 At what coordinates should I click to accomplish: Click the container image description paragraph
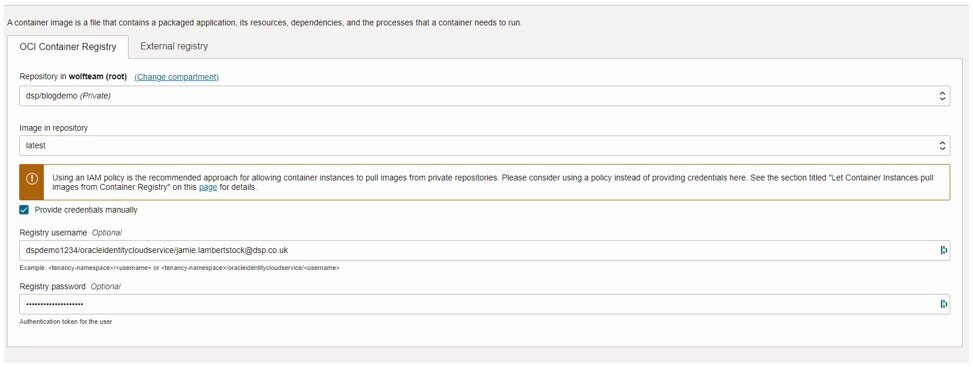tap(264, 22)
